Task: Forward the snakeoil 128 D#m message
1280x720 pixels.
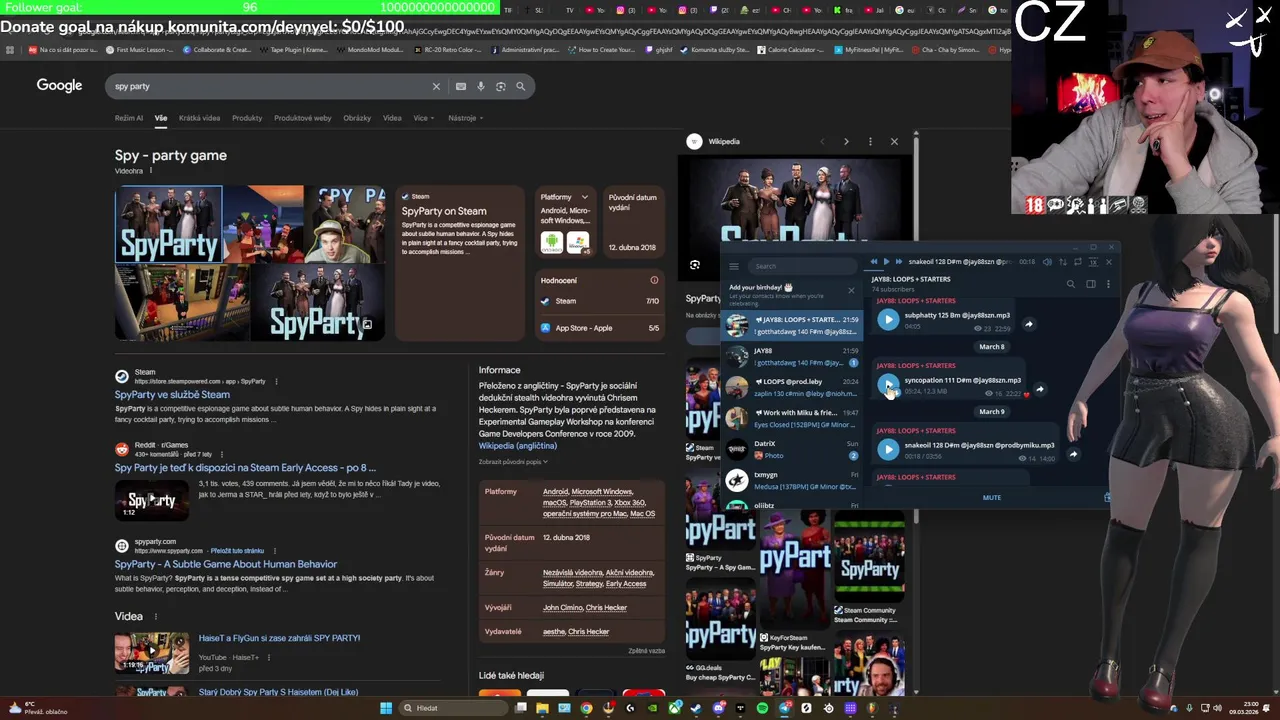Action: pyautogui.click(x=1073, y=454)
